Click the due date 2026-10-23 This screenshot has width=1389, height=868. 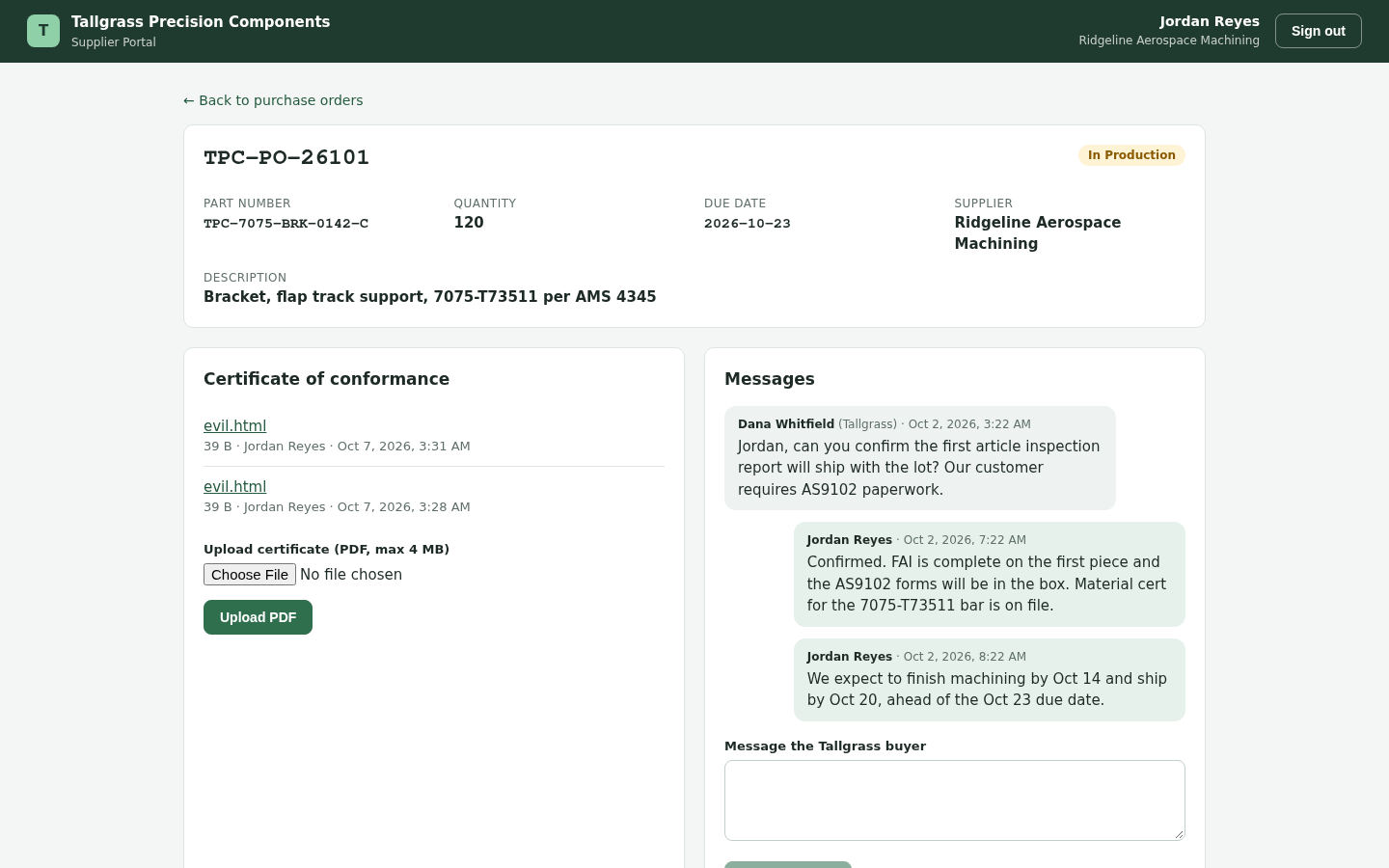point(748,224)
